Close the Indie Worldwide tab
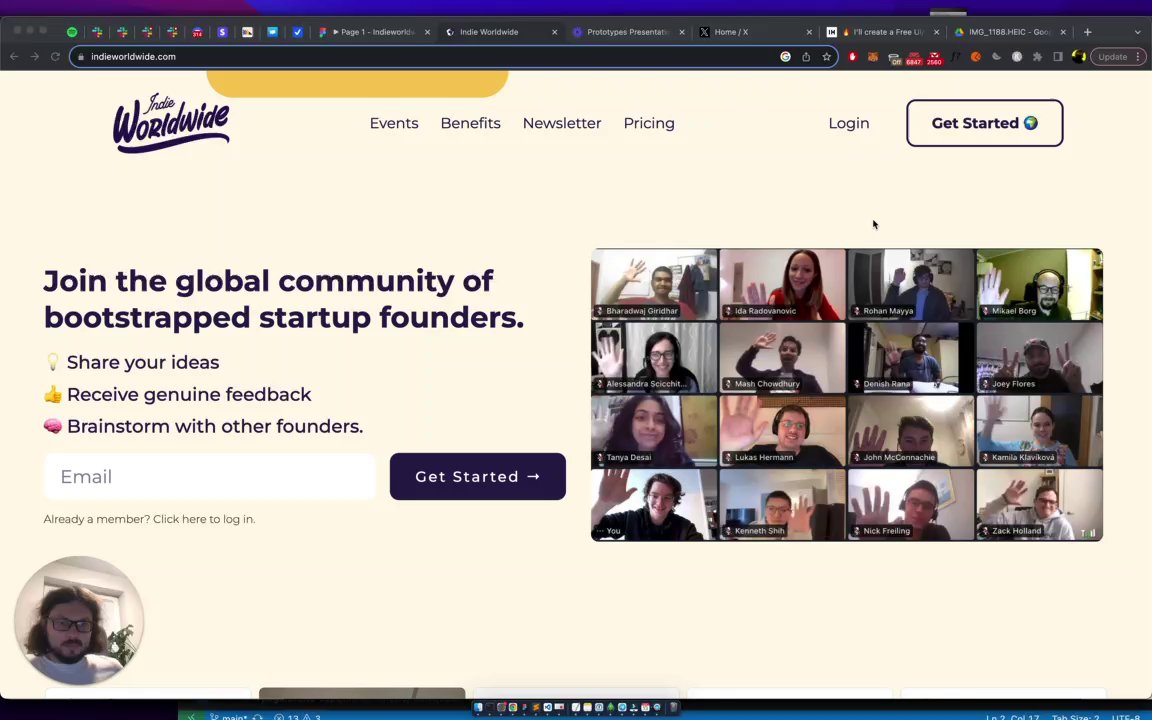Viewport: 1152px width, 720px height. click(x=555, y=32)
